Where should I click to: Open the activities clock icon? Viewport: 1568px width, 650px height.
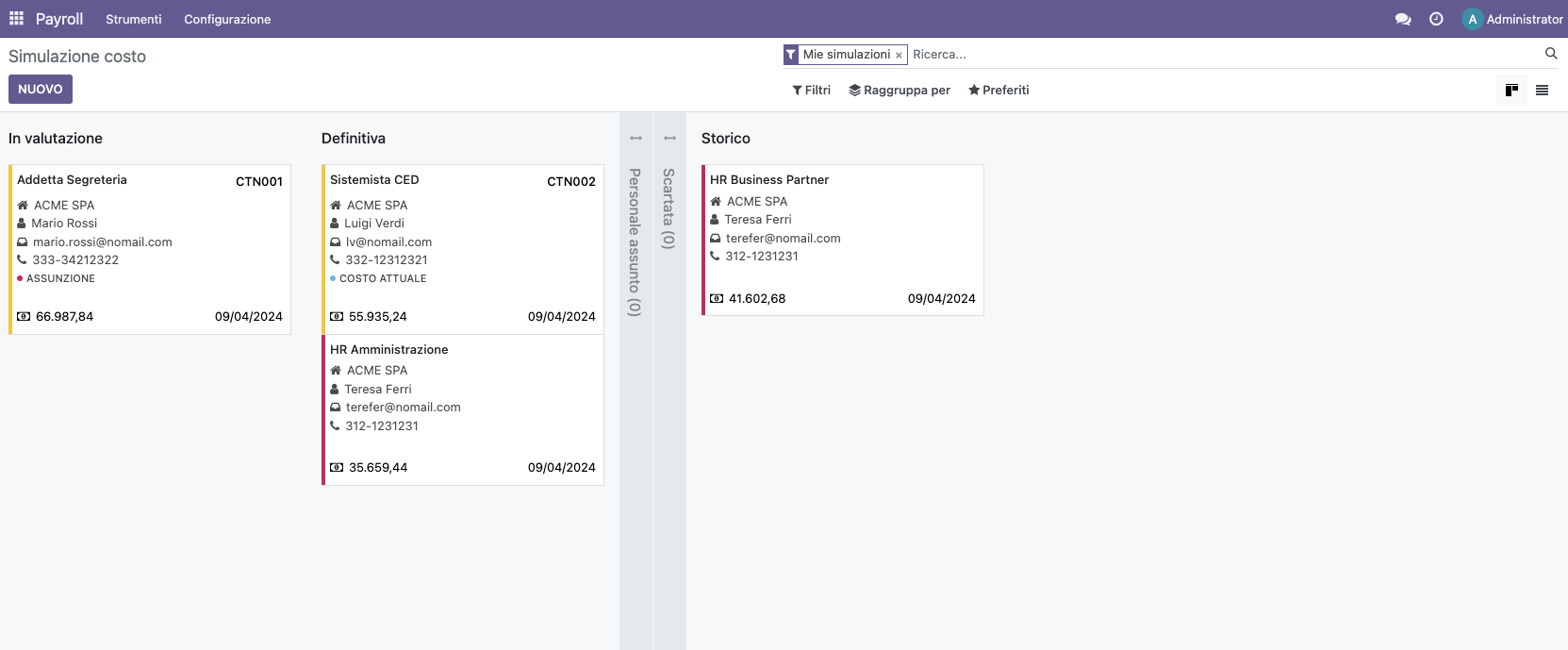[1436, 19]
